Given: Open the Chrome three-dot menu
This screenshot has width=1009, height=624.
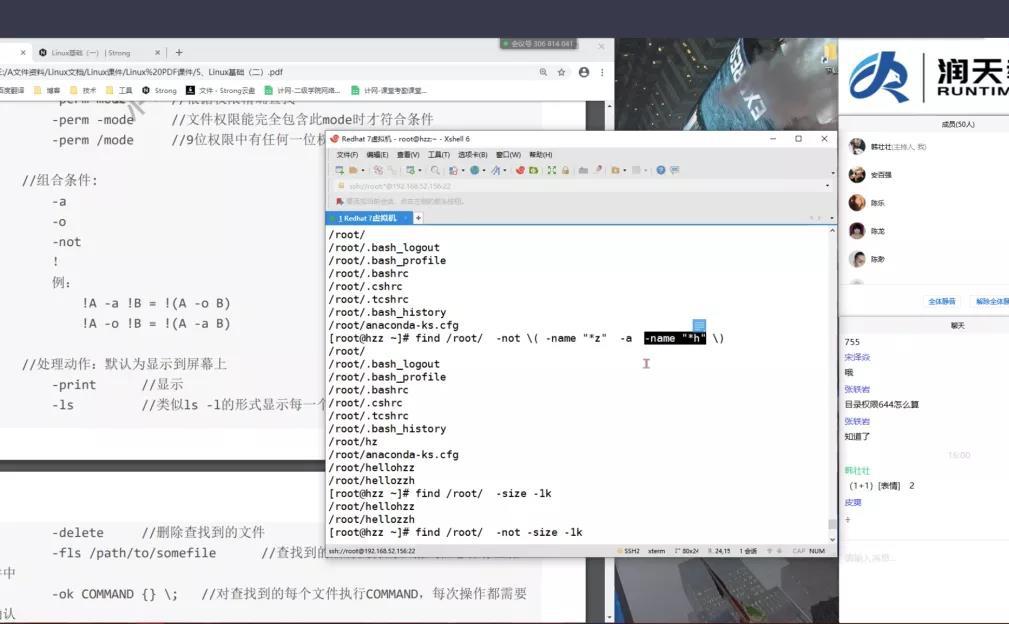Looking at the screenshot, I should [603, 72].
